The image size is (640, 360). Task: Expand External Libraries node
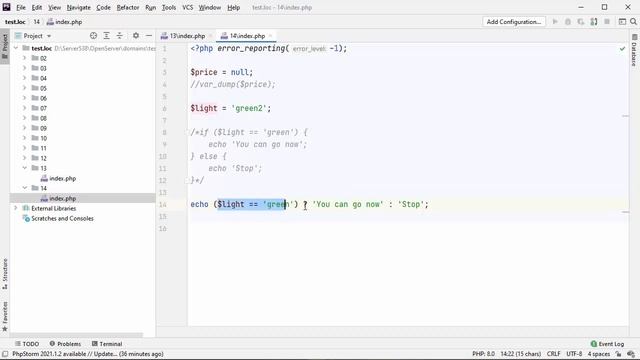[x=16, y=208]
